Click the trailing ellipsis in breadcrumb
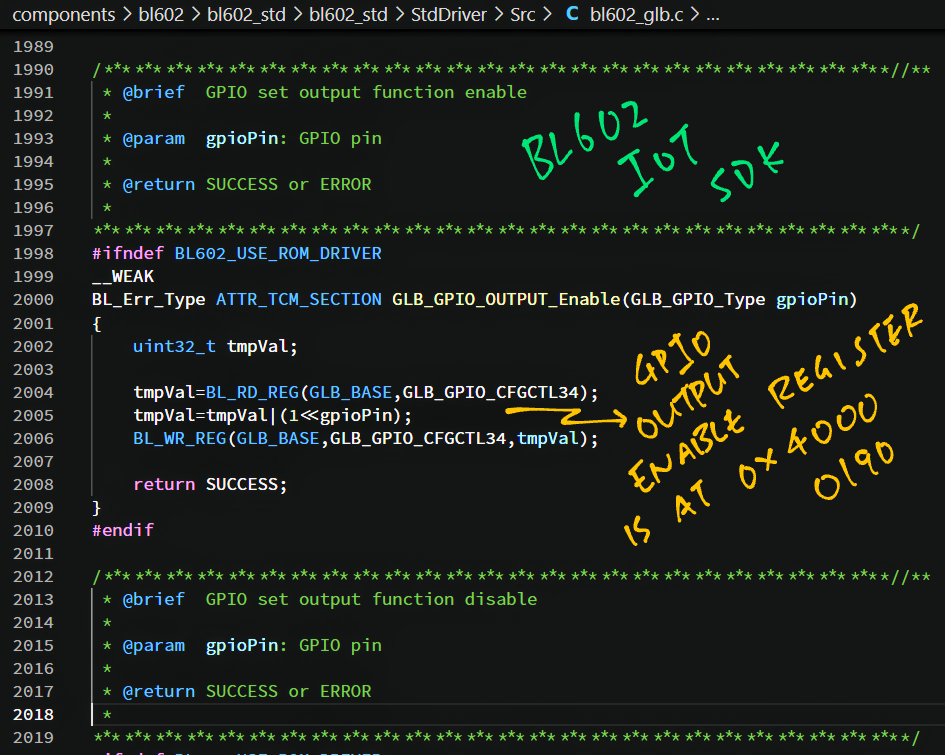This screenshot has width=945, height=755. point(713,15)
